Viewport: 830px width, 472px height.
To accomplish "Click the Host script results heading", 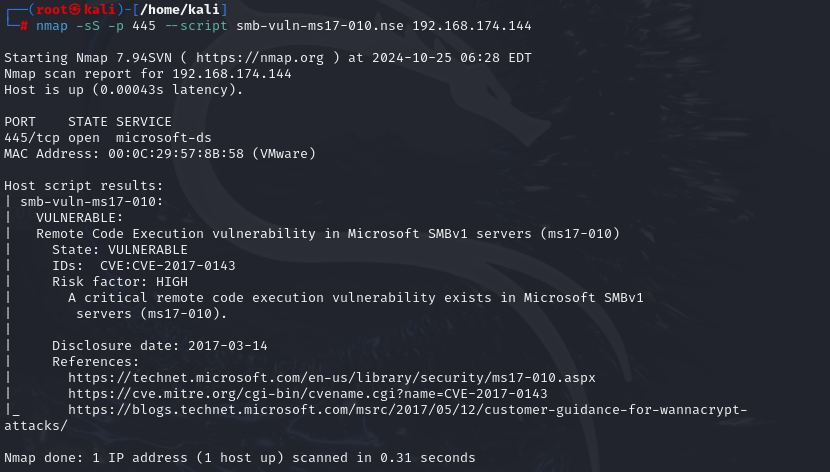I will click(x=83, y=185).
